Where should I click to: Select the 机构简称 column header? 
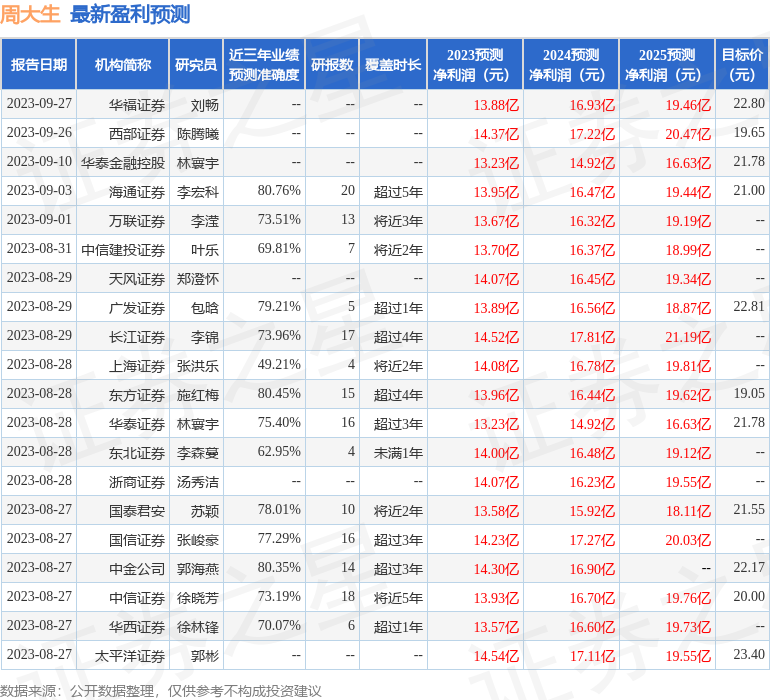(123, 65)
